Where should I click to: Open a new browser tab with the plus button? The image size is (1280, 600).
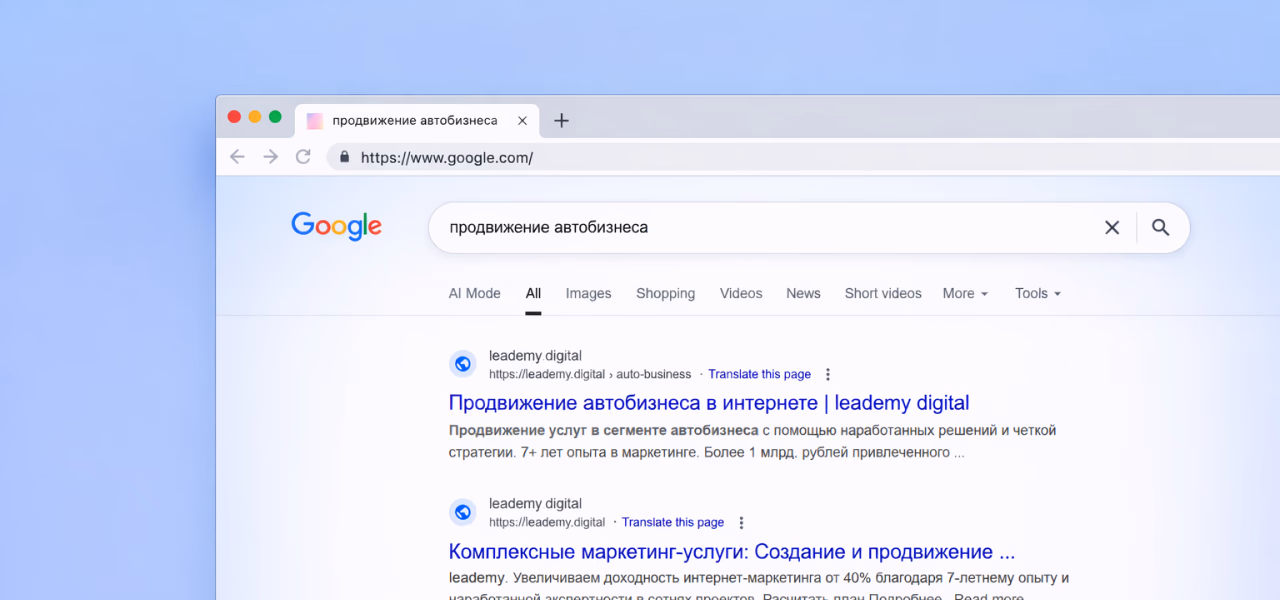pyautogui.click(x=561, y=120)
